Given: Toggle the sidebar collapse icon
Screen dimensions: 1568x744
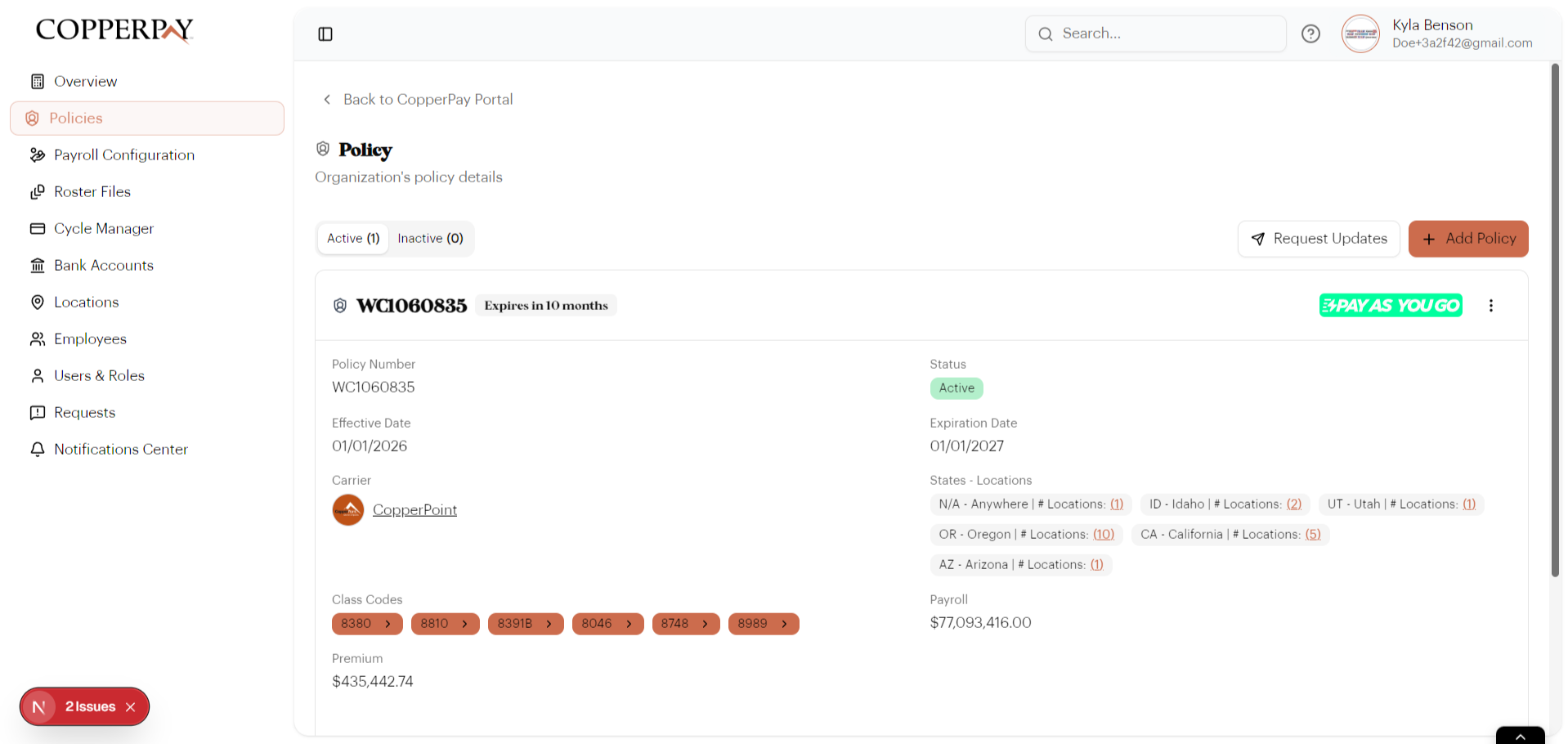Looking at the screenshot, I should pyautogui.click(x=325, y=34).
